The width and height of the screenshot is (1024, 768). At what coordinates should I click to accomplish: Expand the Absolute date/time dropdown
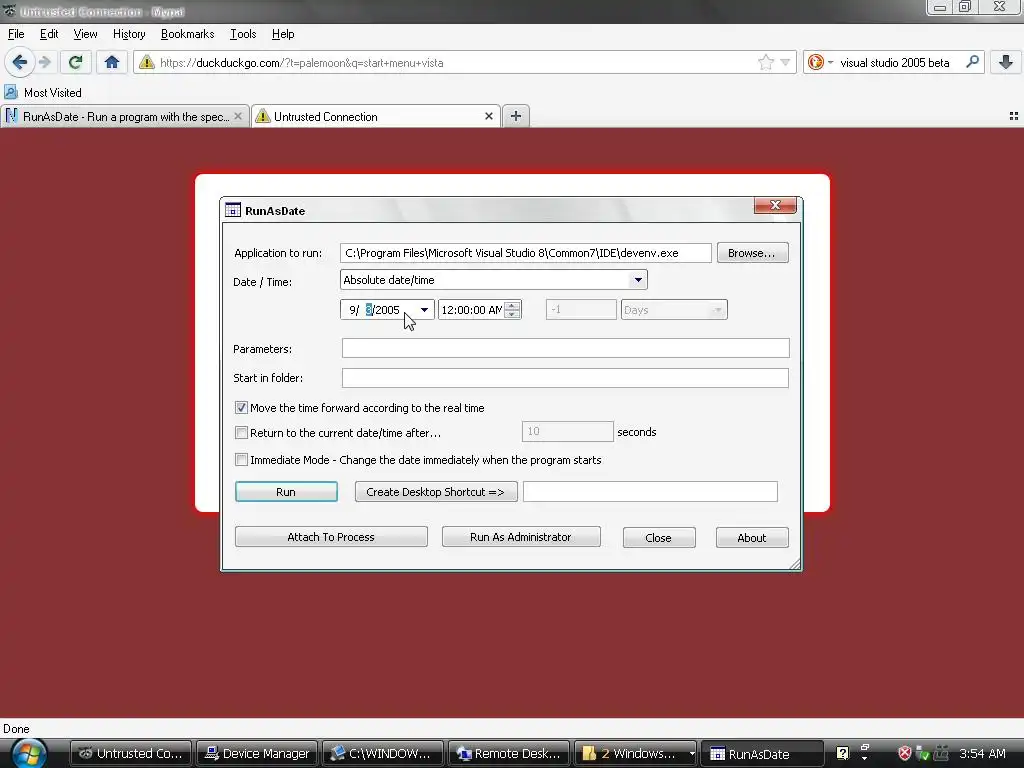637,280
